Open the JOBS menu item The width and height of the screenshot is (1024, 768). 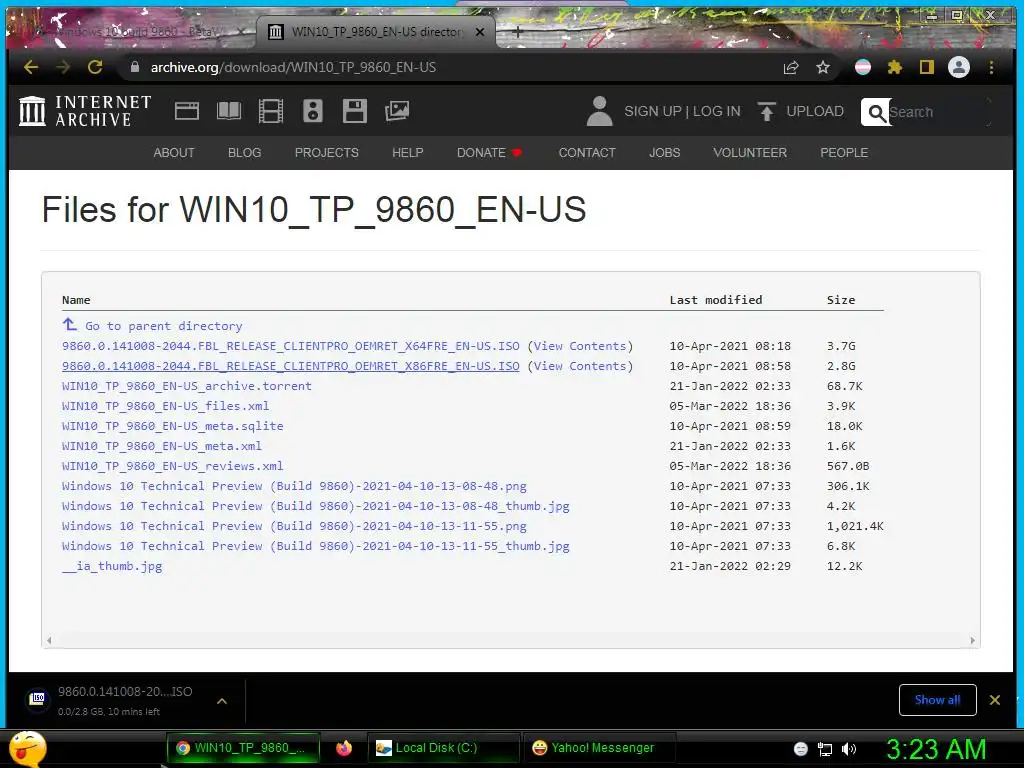664,153
